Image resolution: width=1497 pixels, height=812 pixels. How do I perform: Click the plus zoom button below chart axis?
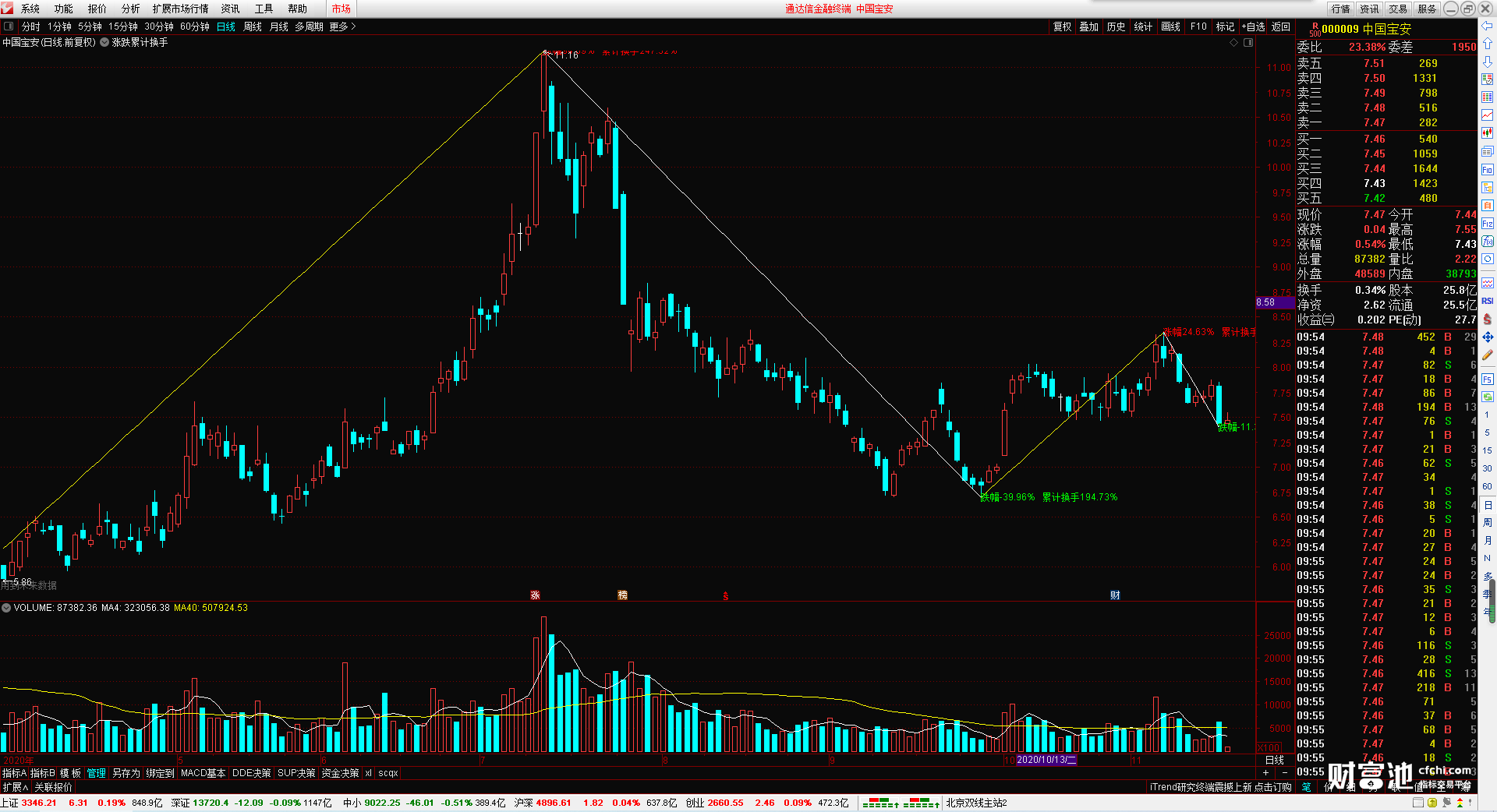point(1266,772)
